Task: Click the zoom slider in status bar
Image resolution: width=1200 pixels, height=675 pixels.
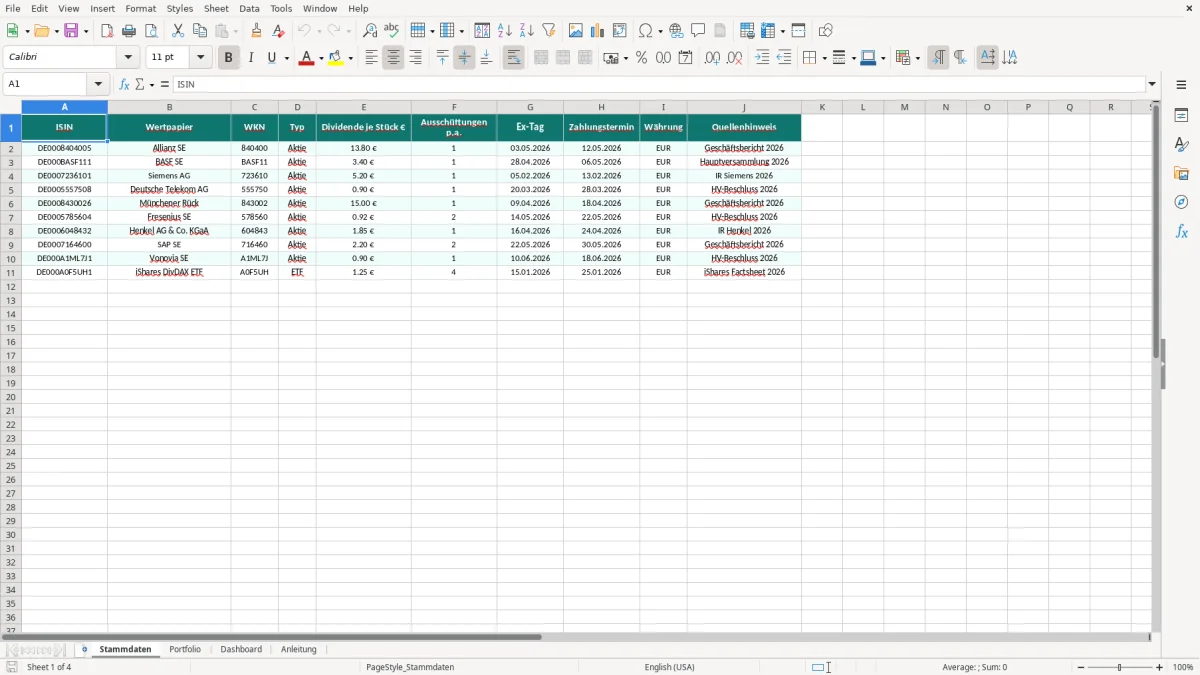Action: coord(1120,667)
